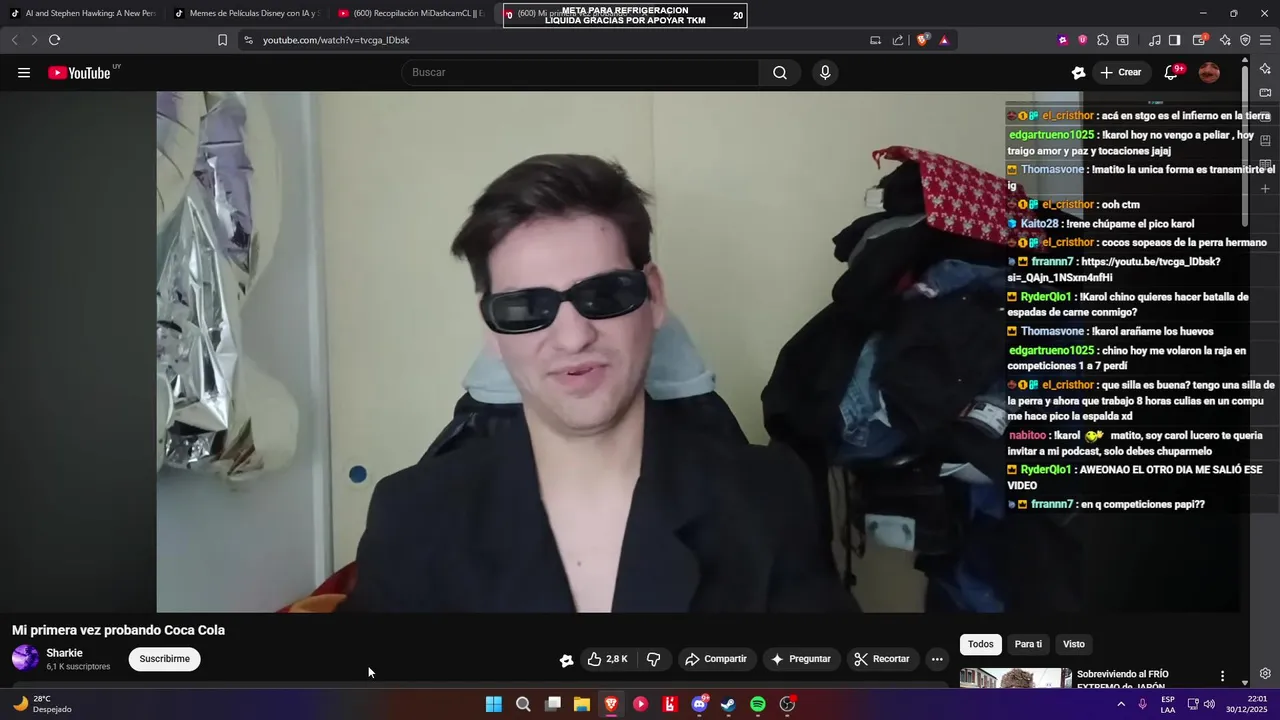Image resolution: width=1280 pixels, height=720 pixels.
Task: Show hidden system tray icons
Action: (1120, 704)
